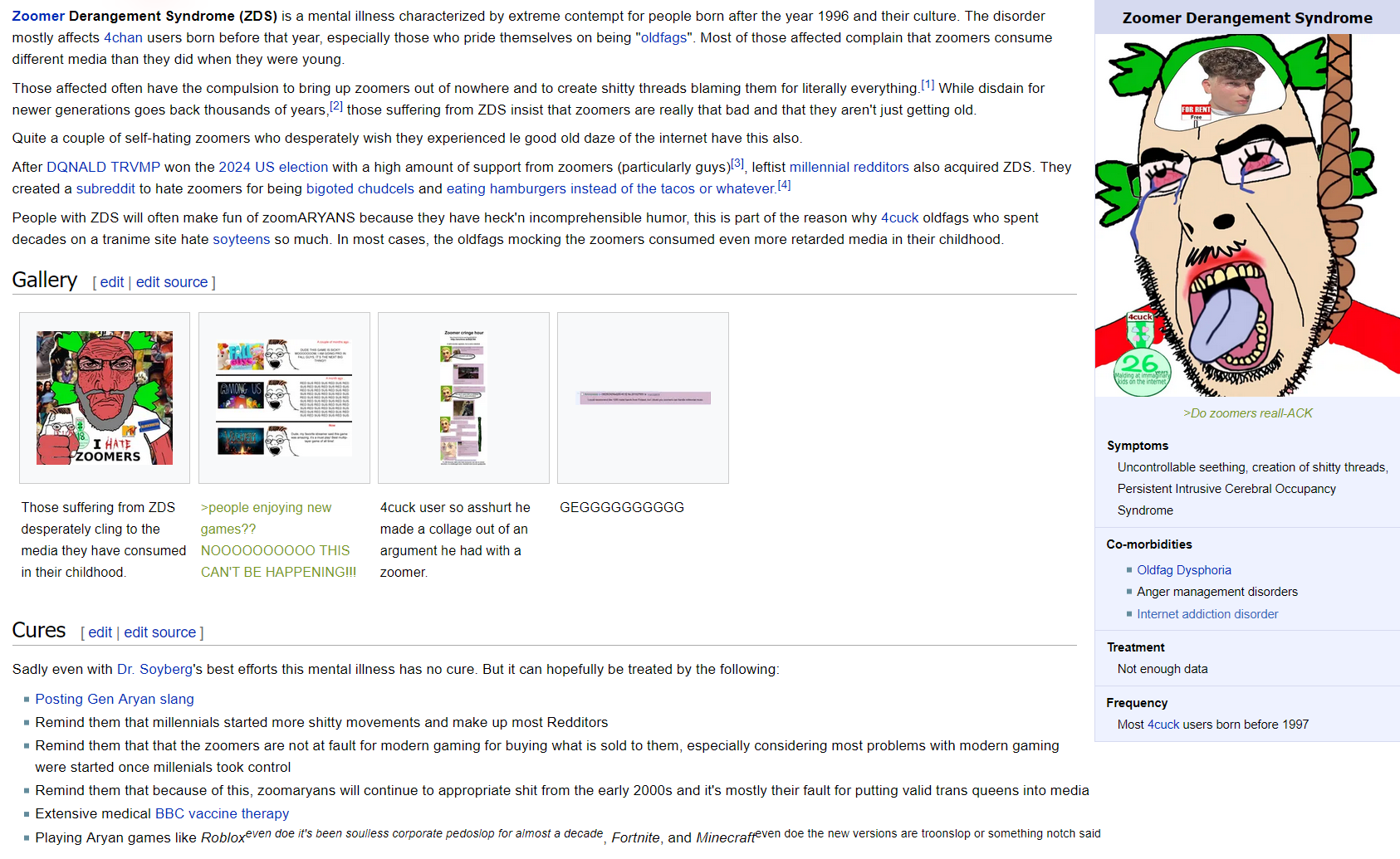
Task: Open the 2024 US election link
Action: 273,167
